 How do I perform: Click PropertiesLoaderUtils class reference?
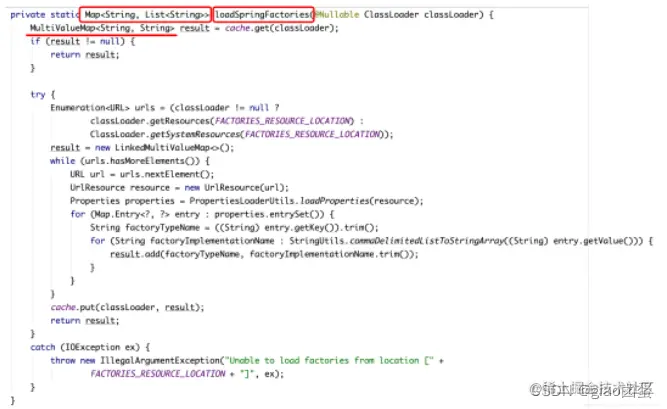click(242, 201)
